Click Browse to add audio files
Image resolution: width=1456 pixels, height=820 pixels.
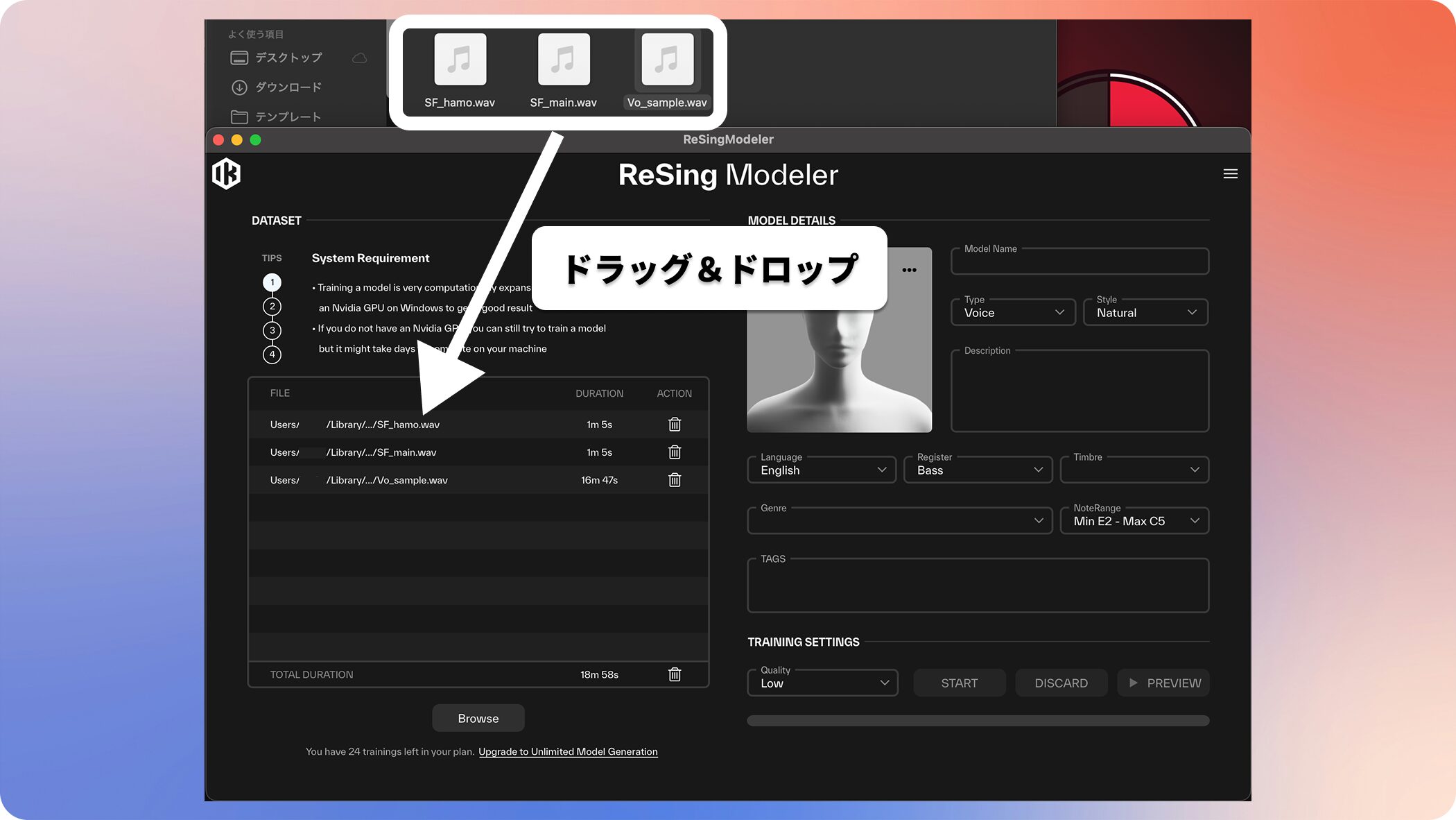pyautogui.click(x=478, y=717)
